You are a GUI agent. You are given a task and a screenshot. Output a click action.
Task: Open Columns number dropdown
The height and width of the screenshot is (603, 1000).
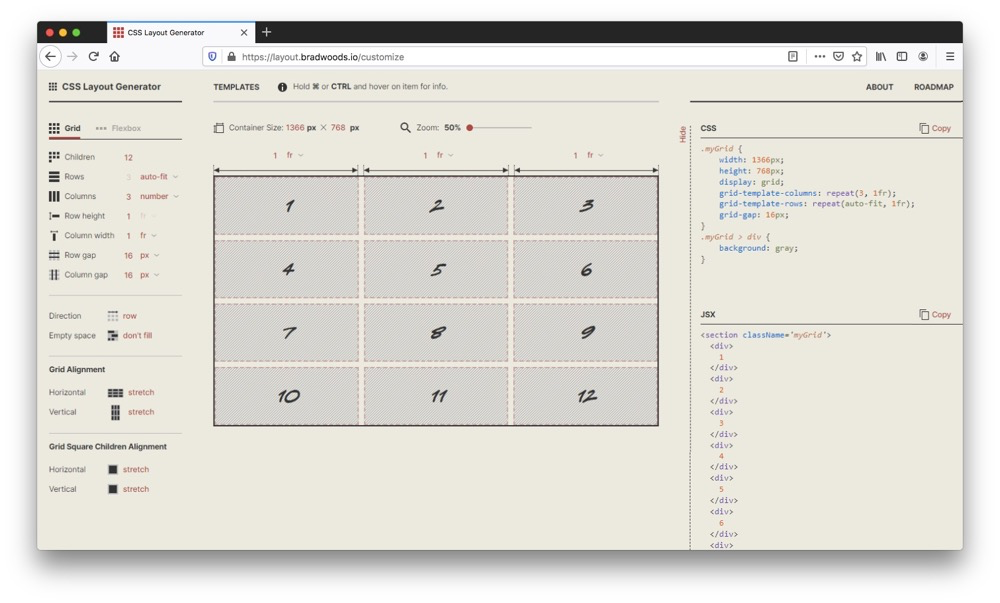tap(159, 196)
